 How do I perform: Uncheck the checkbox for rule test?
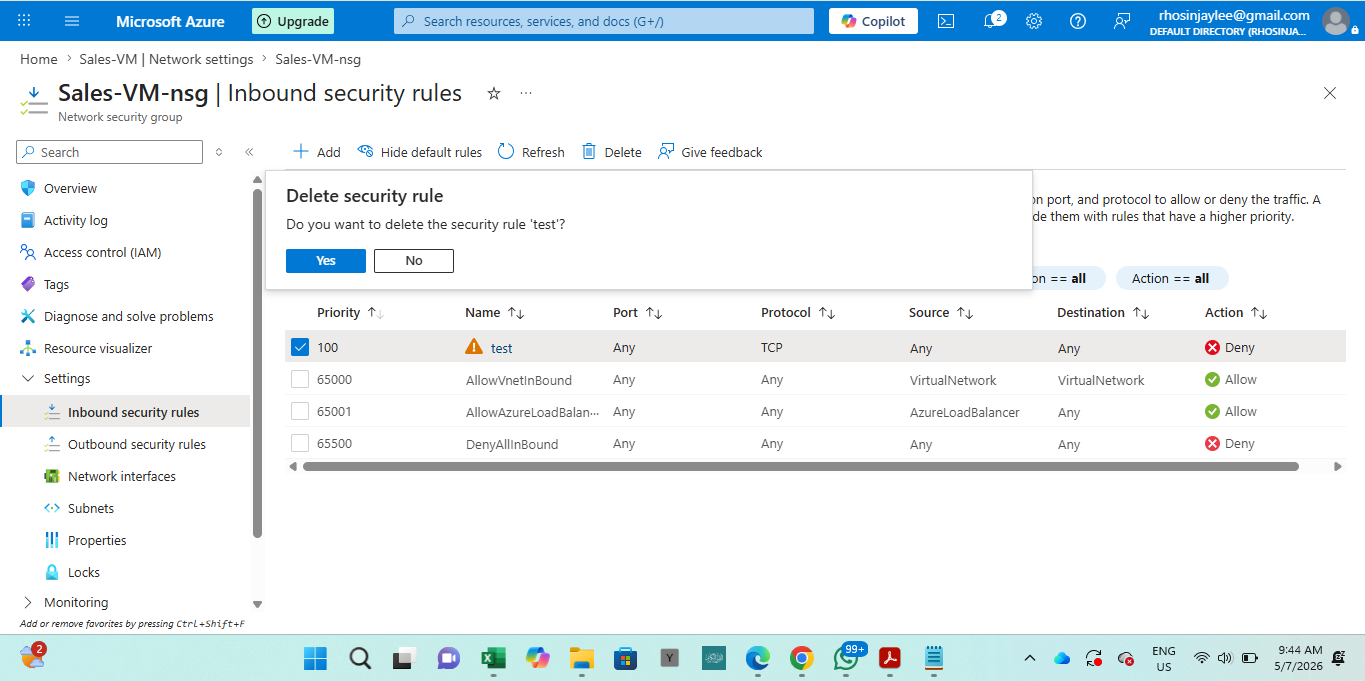pos(300,347)
